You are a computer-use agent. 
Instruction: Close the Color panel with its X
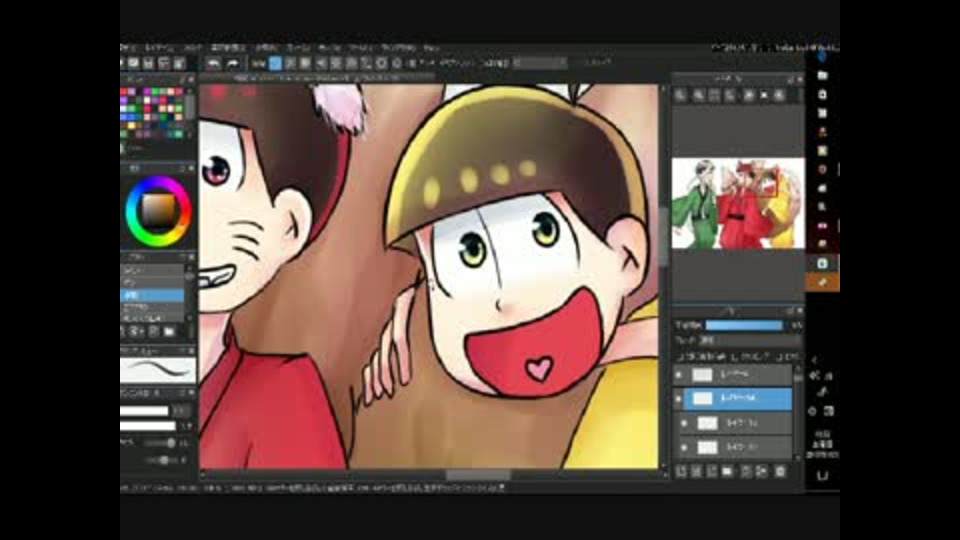(192, 168)
